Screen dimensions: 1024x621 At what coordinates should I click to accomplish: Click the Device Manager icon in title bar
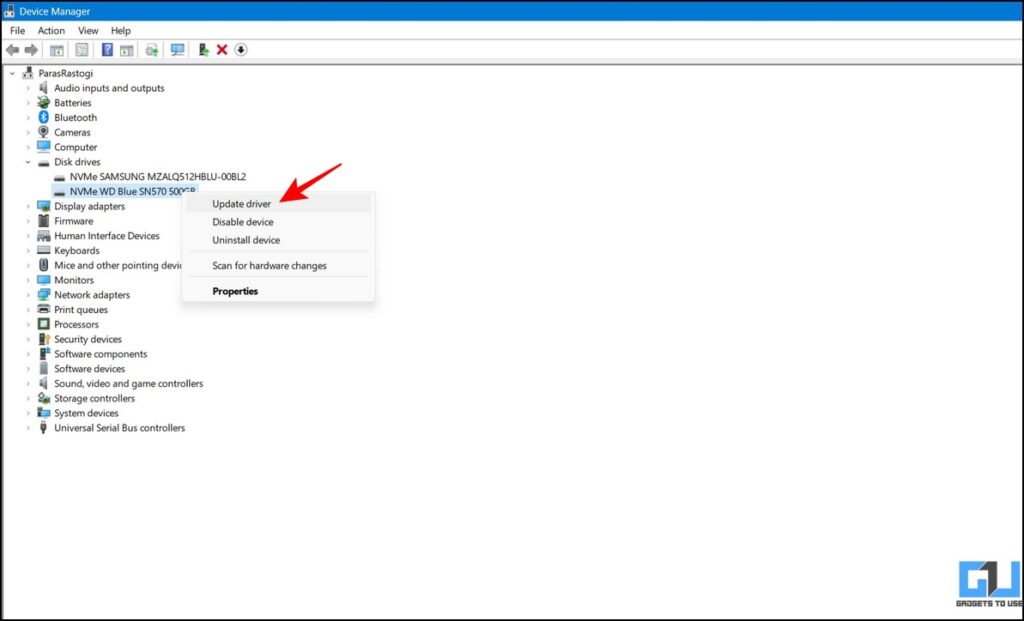coord(8,10)
